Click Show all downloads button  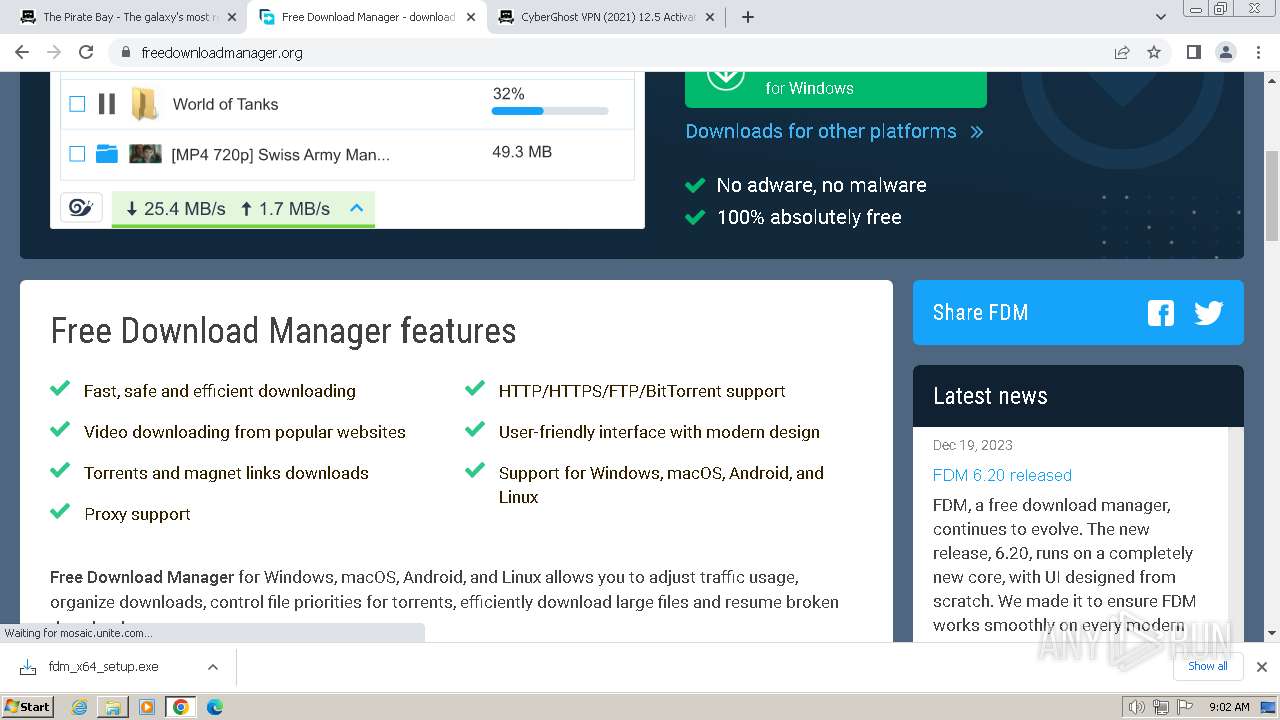(1208, 666)
